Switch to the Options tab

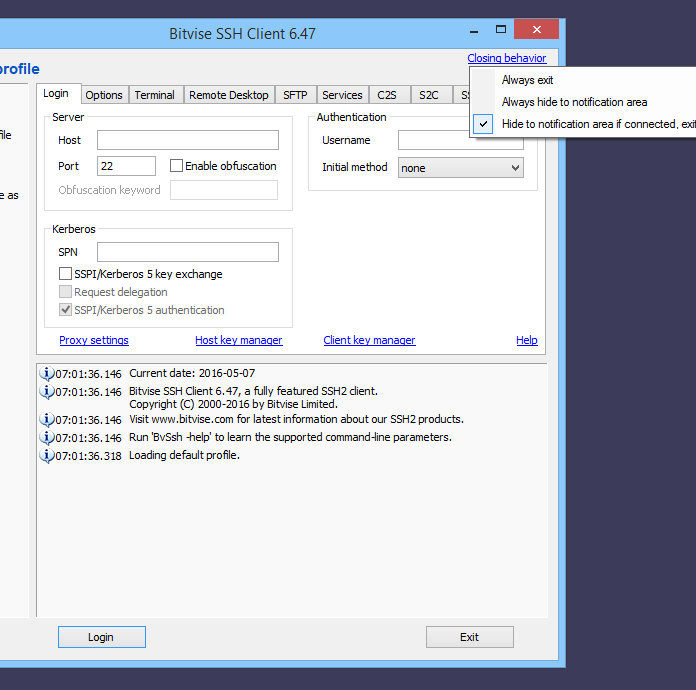tap(104, 95)
